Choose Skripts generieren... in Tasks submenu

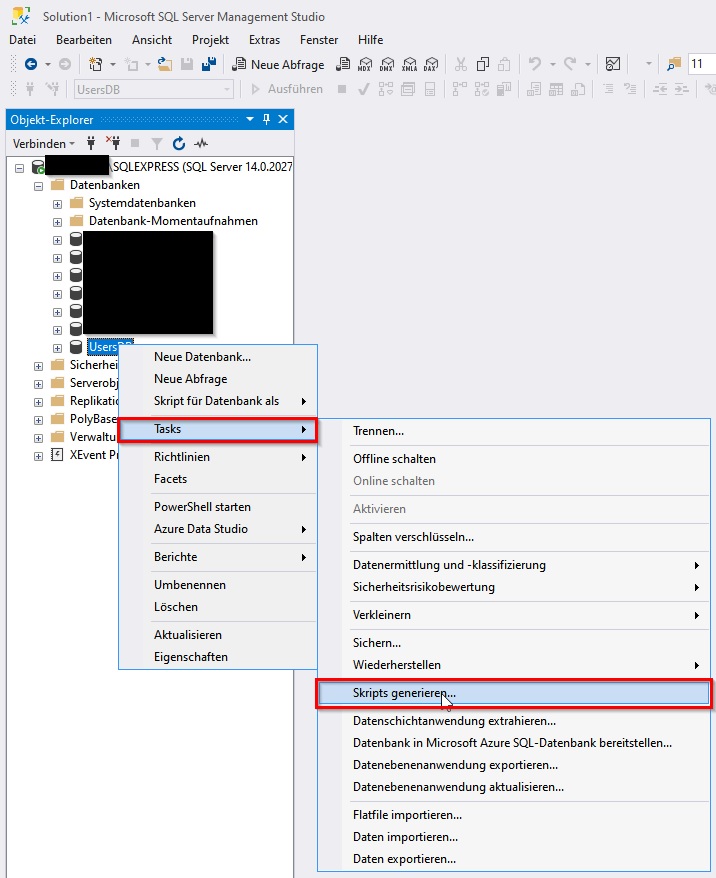[x=514, y=693]
